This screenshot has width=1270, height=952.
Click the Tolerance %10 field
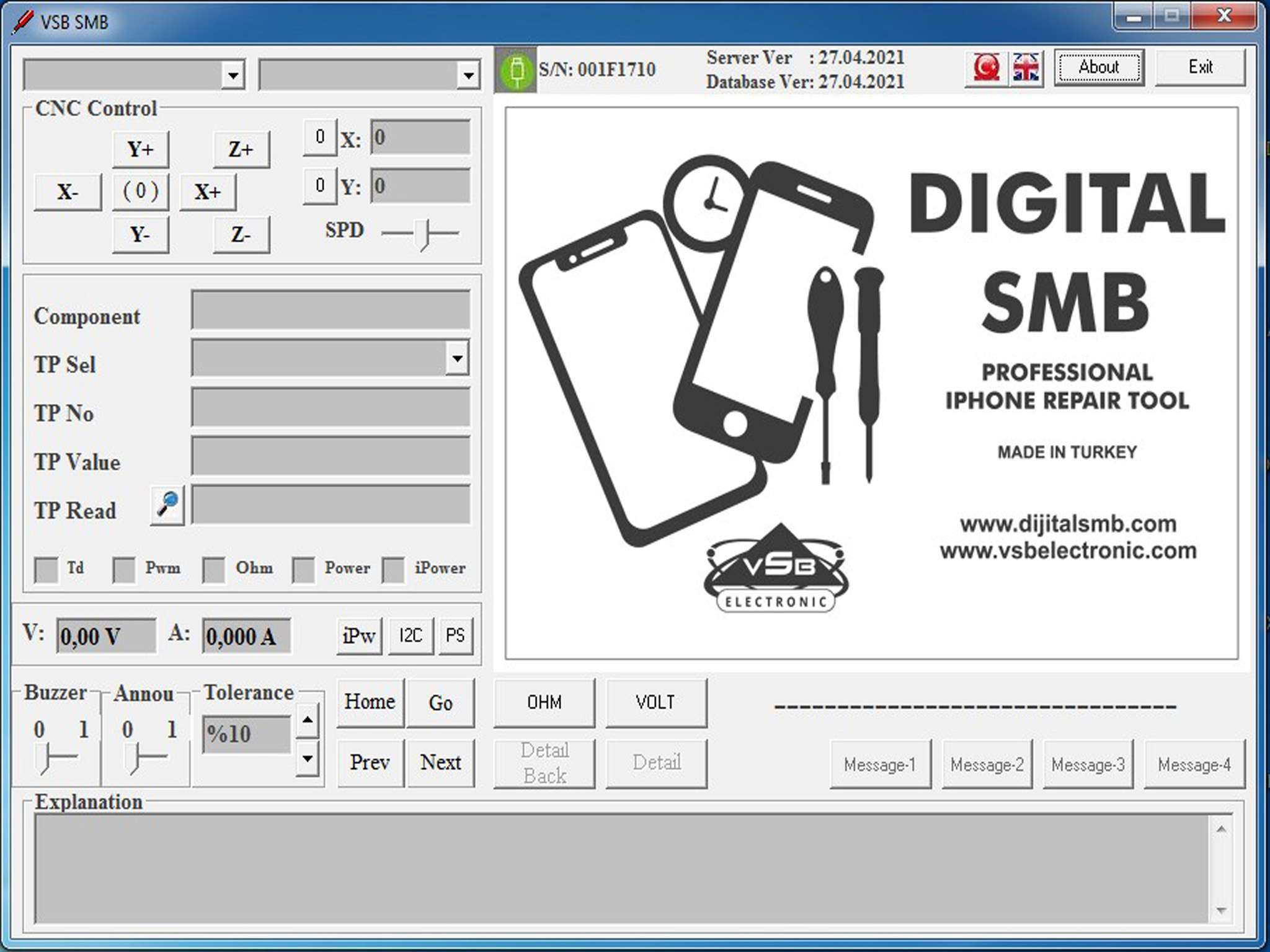pos(246,734)
